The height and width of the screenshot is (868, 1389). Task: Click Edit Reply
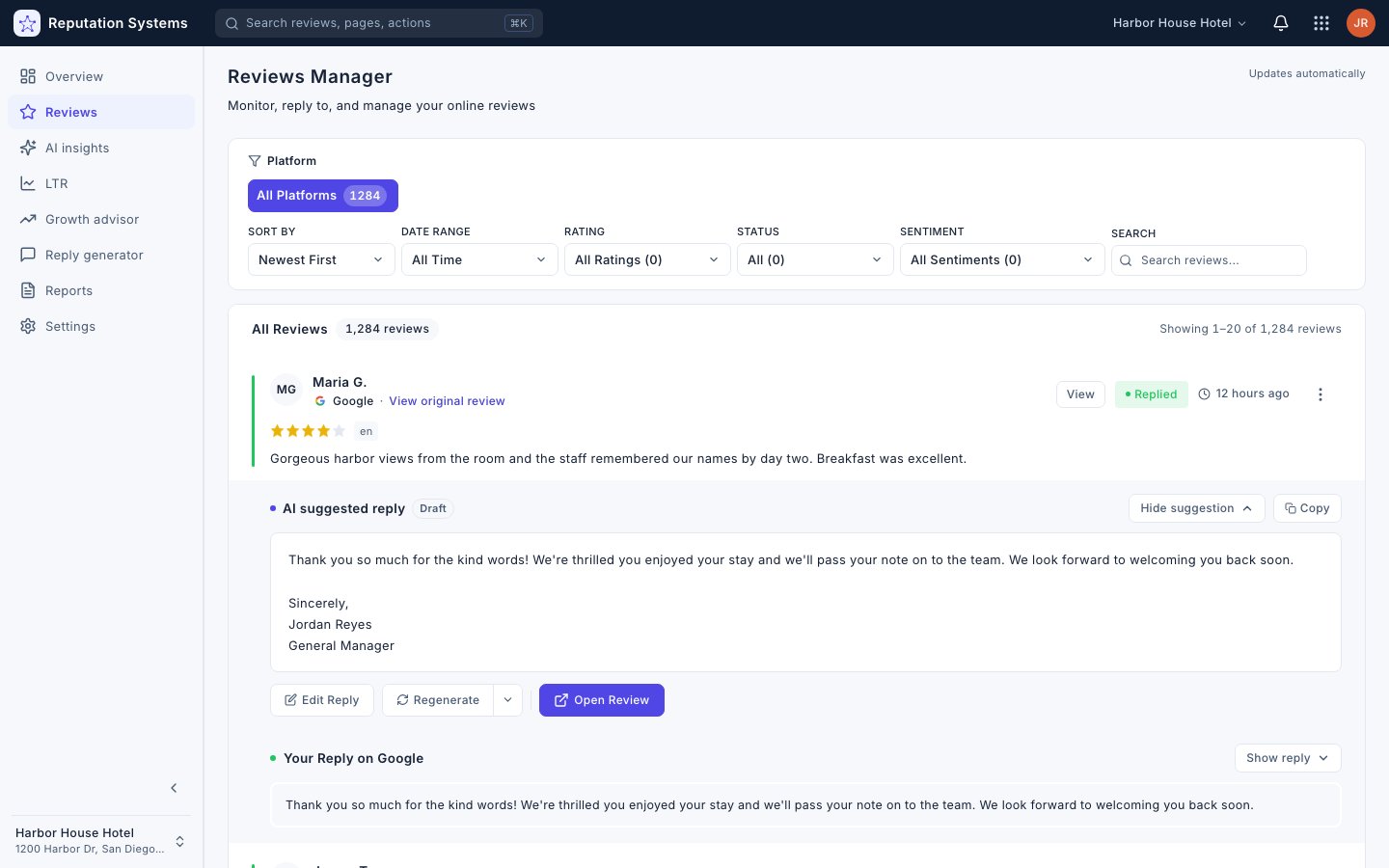322,700
